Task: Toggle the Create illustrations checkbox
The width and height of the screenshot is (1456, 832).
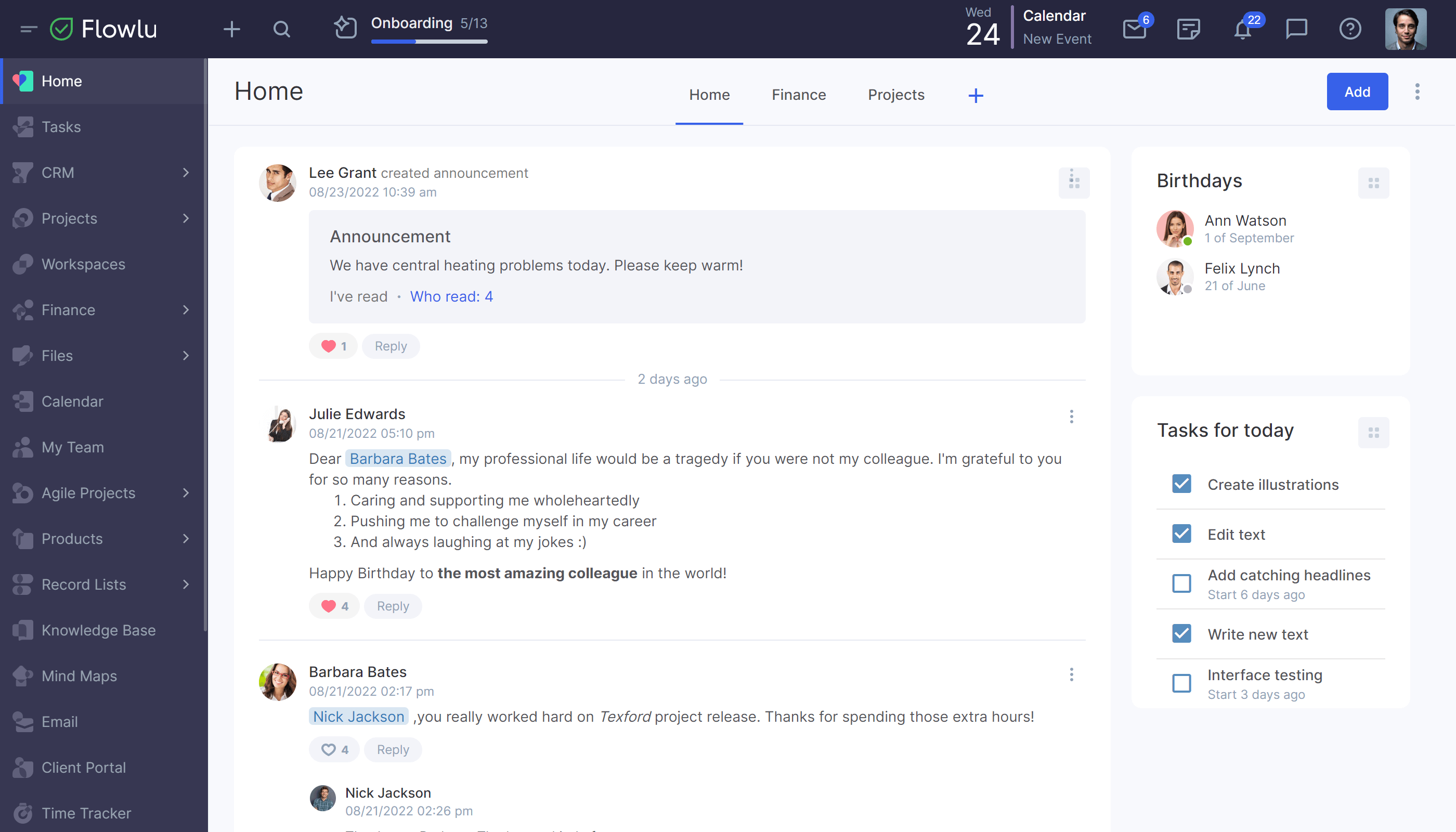Action: pos(1181,484)
